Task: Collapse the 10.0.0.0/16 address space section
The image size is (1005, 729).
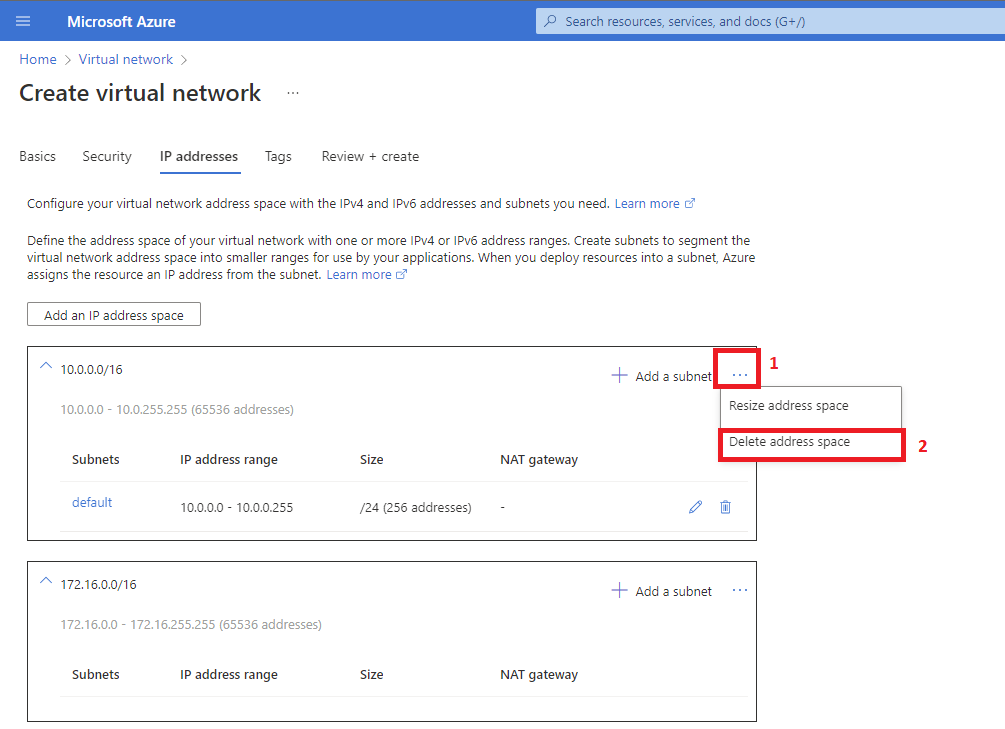Action: point(44,367)
